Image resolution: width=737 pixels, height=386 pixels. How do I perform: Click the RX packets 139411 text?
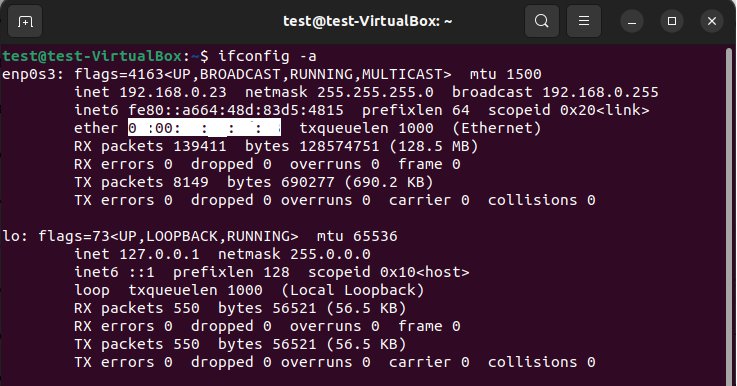click(150, 146)
